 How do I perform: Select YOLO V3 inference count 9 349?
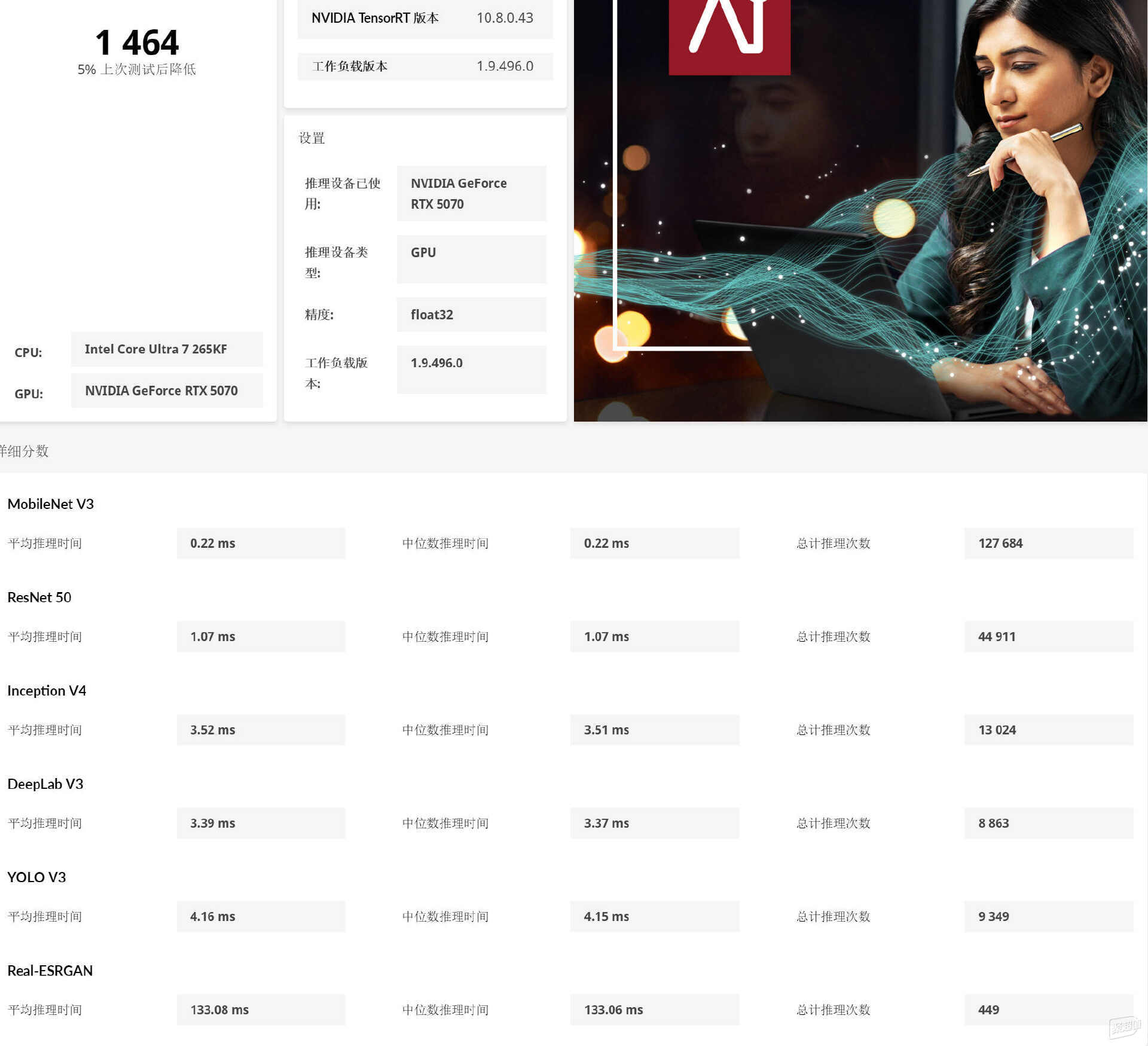(1049, 917)
